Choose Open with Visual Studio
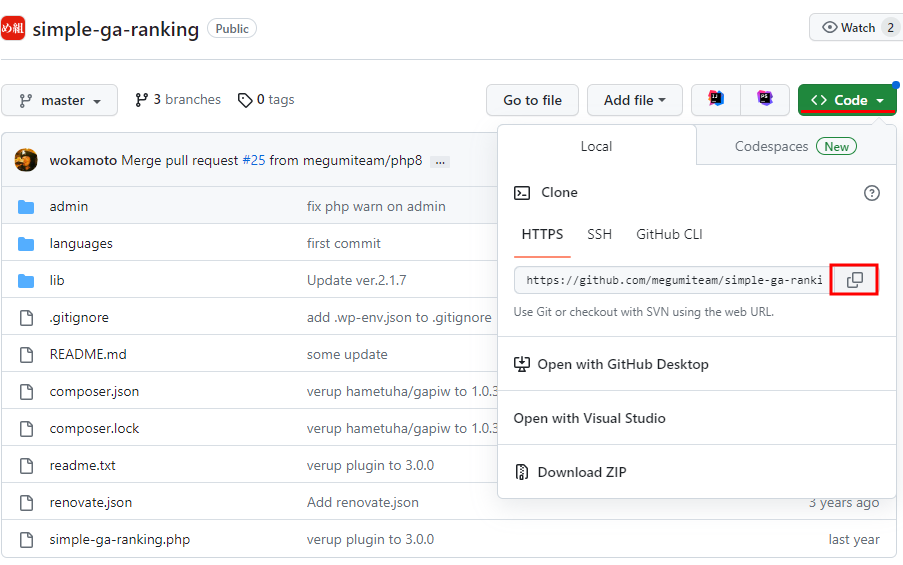The width and height of the screenshot is (903, 565). [697, 418]
